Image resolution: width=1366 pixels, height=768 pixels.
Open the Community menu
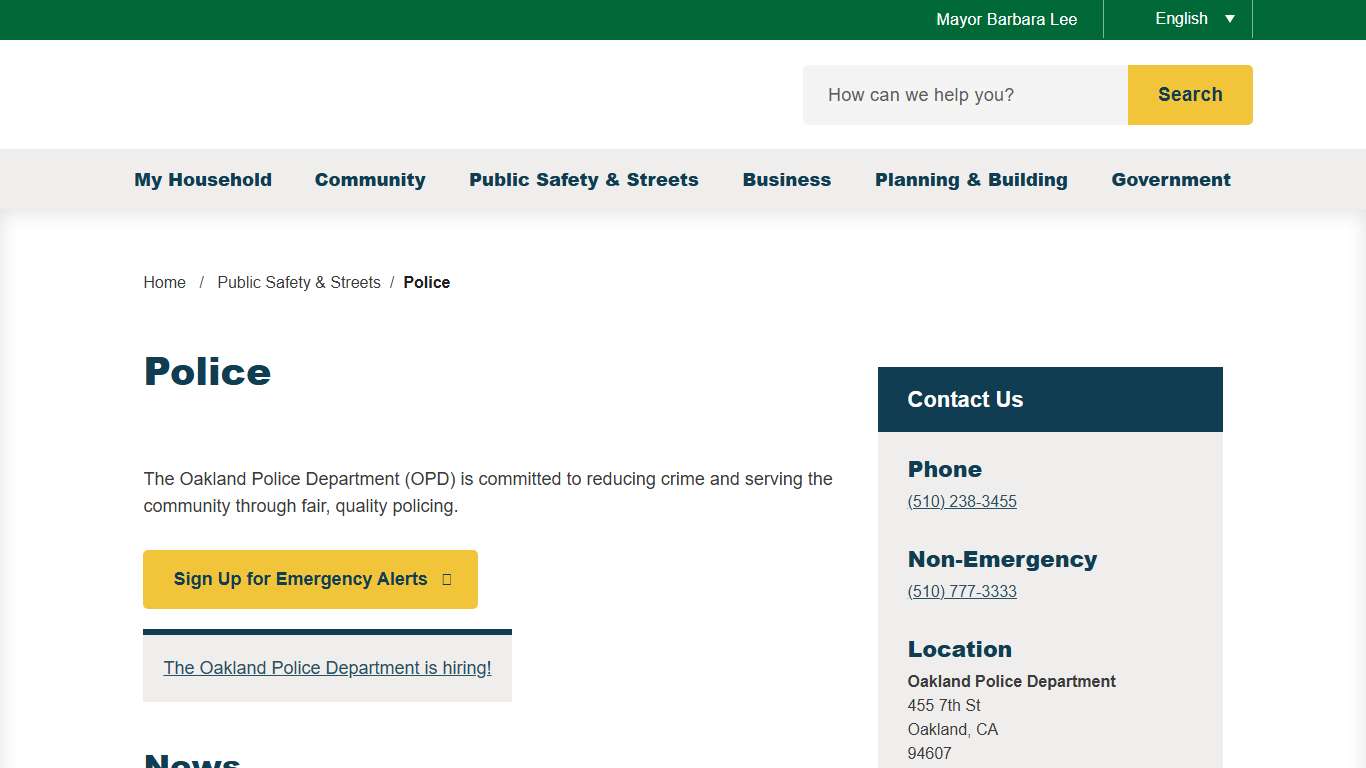[370, 180]
